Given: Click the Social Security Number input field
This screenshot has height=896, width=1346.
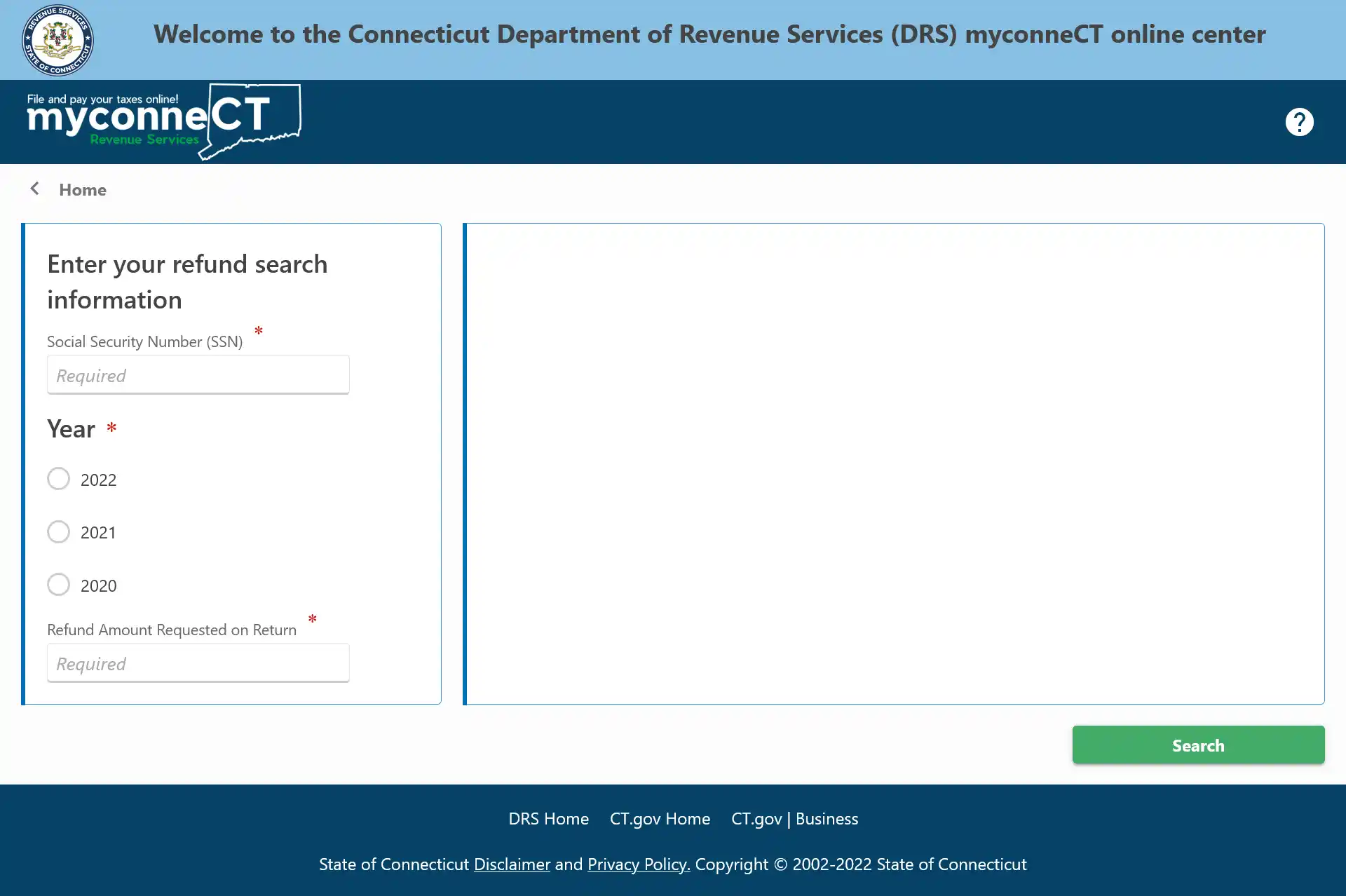Looking at the screenshot, I should point(198,375).
